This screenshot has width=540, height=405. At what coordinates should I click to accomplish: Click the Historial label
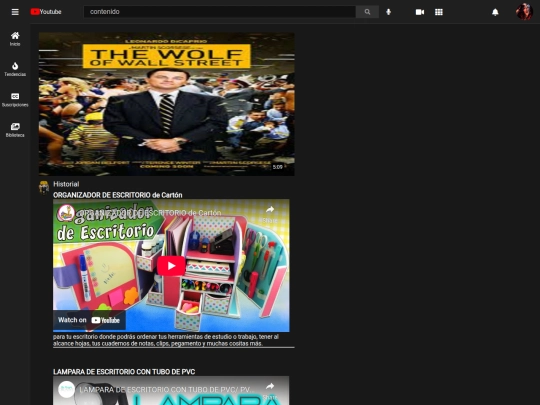(66, 184)
